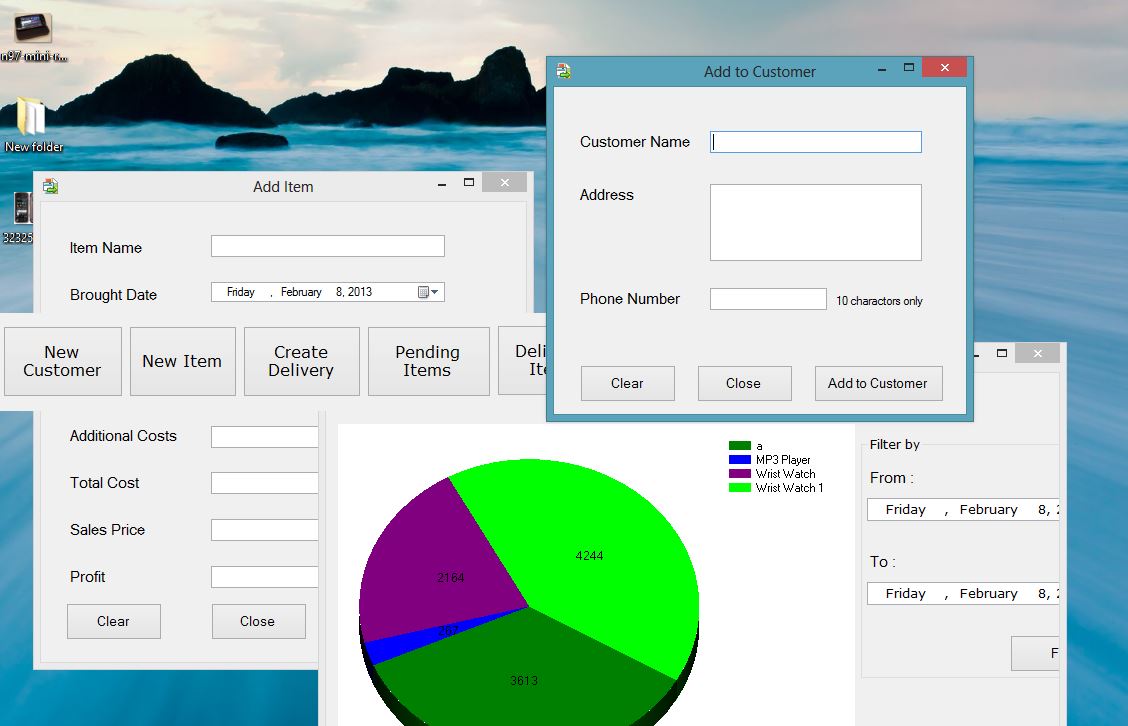Screen dimensions: 1128x726
Task: Submit with the Add to Customer button
Action: (x=878, y=384)
